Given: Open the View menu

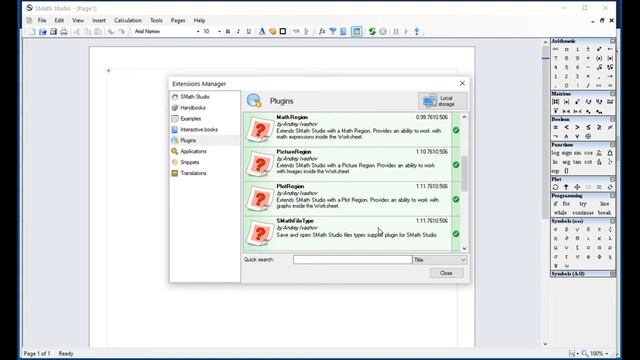Looking at the screenshot, I should point(78,20).
